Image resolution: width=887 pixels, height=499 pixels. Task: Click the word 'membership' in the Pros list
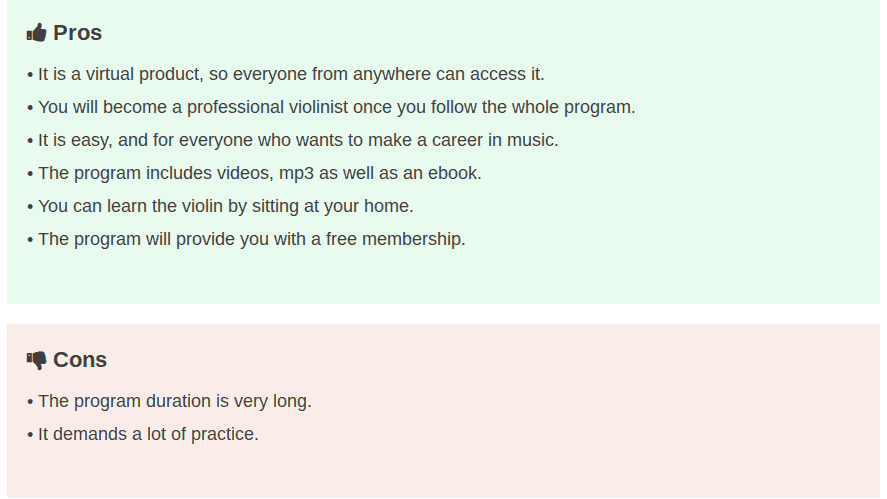coord(412,239)
